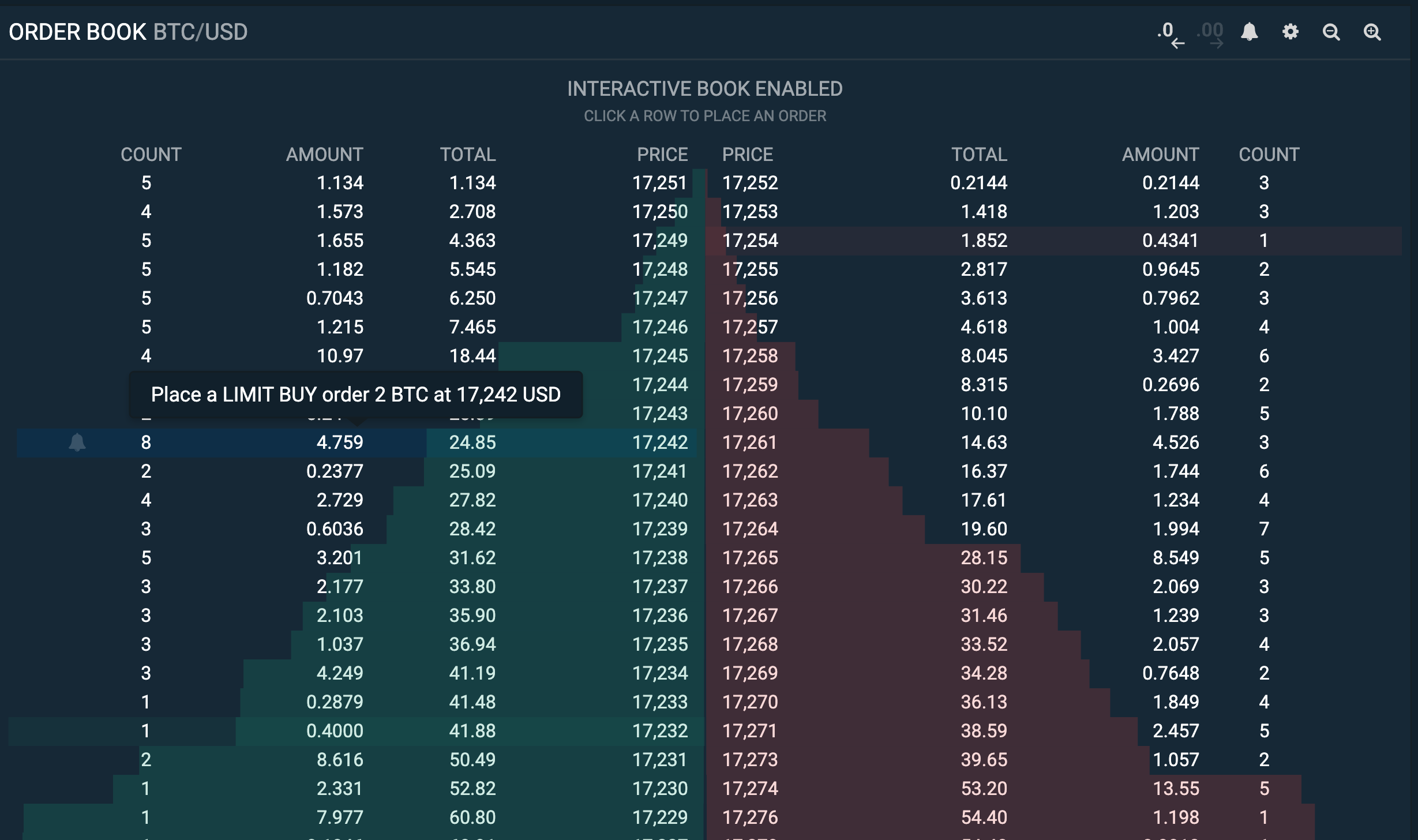
Task: Select ask price 17,271
Action: pos(750,731)
